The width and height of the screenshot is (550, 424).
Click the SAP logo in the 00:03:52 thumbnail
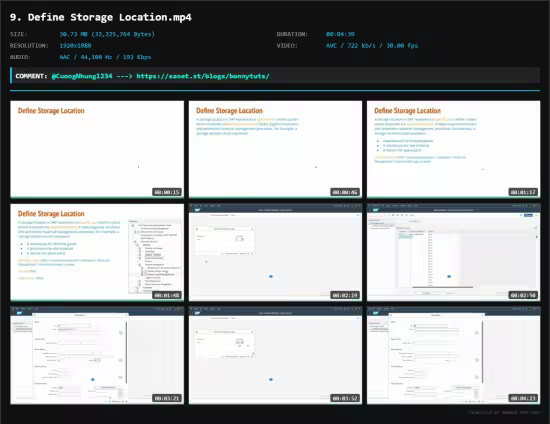[x=197, y=313]
